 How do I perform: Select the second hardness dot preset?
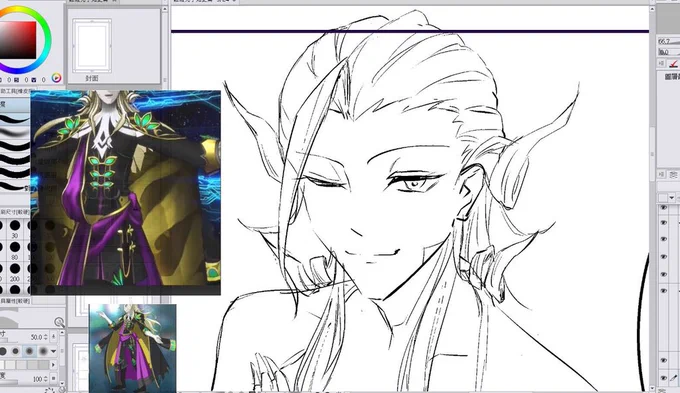[x=16, y=351]
